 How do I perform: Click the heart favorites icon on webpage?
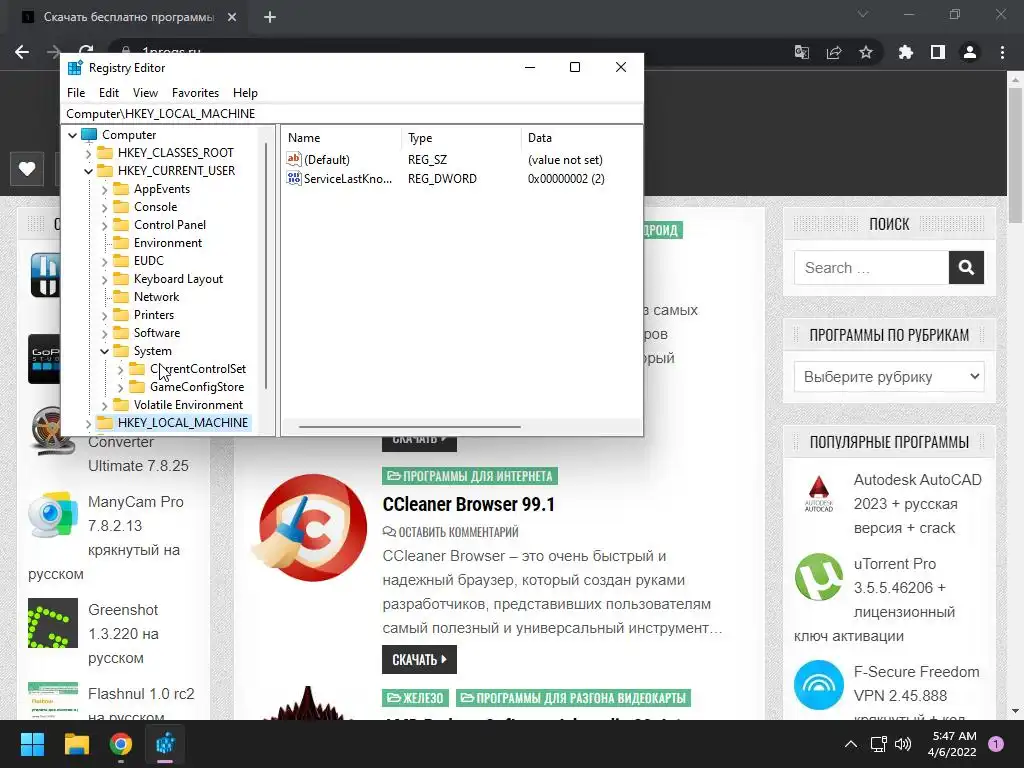[27, 169]
